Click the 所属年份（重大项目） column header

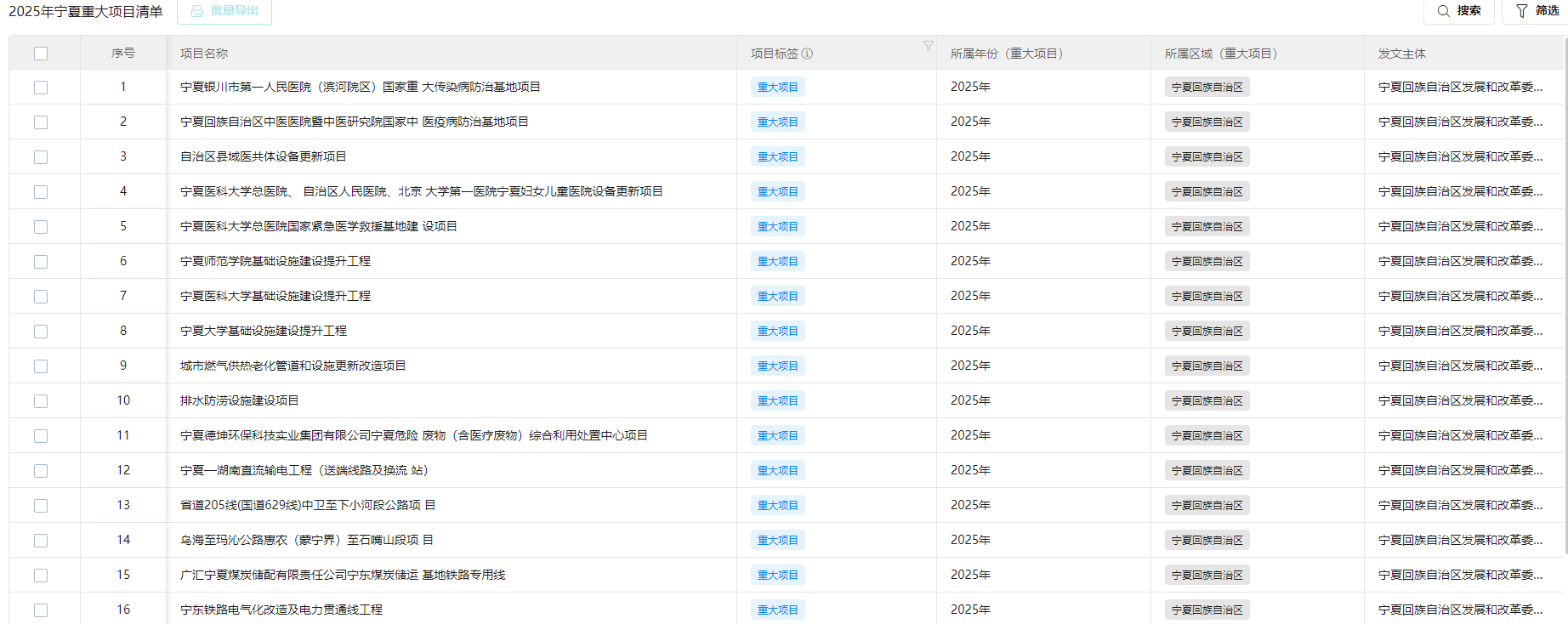pos(1007,54)
